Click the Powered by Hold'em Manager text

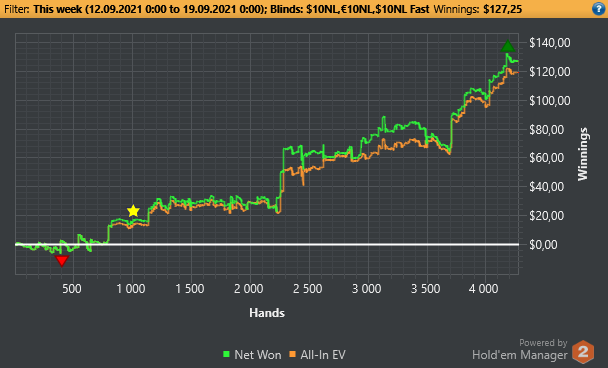[x=520, y=349]
